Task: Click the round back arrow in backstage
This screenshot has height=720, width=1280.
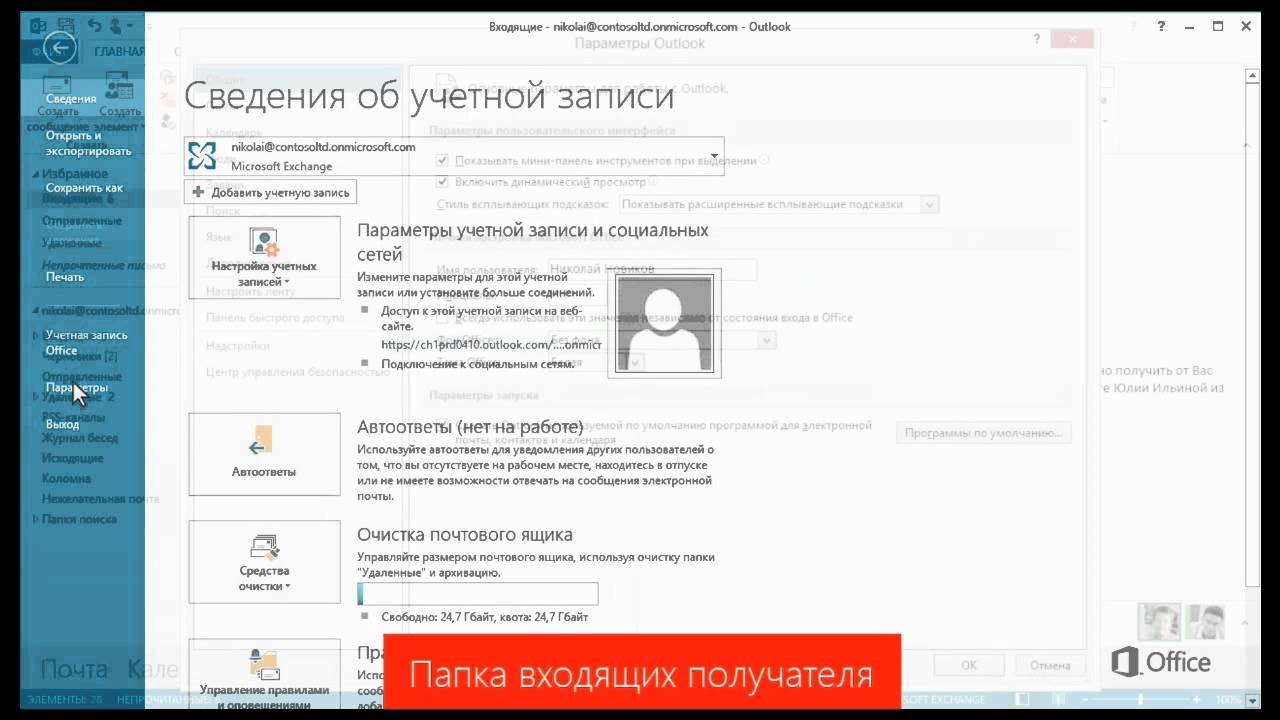Action: click(60, 47)
